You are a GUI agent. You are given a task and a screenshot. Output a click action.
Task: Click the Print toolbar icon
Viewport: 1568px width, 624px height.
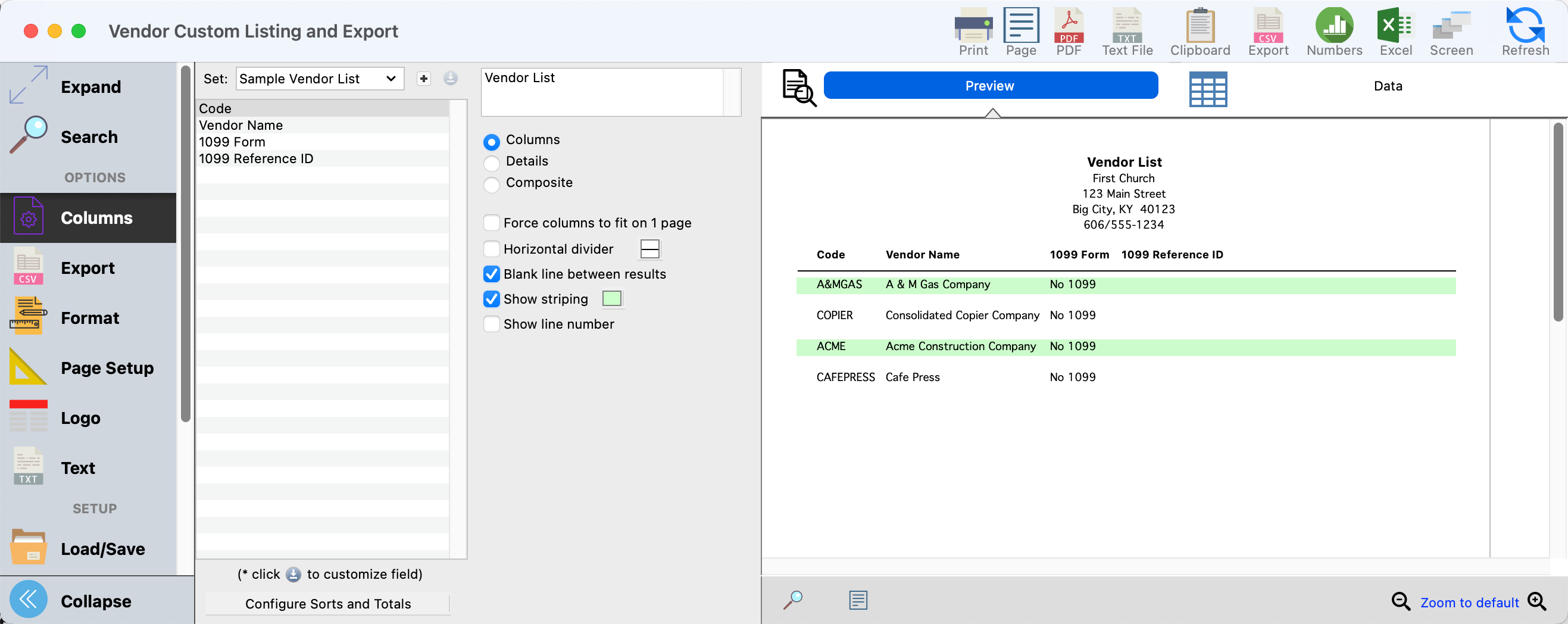(973, 32)
